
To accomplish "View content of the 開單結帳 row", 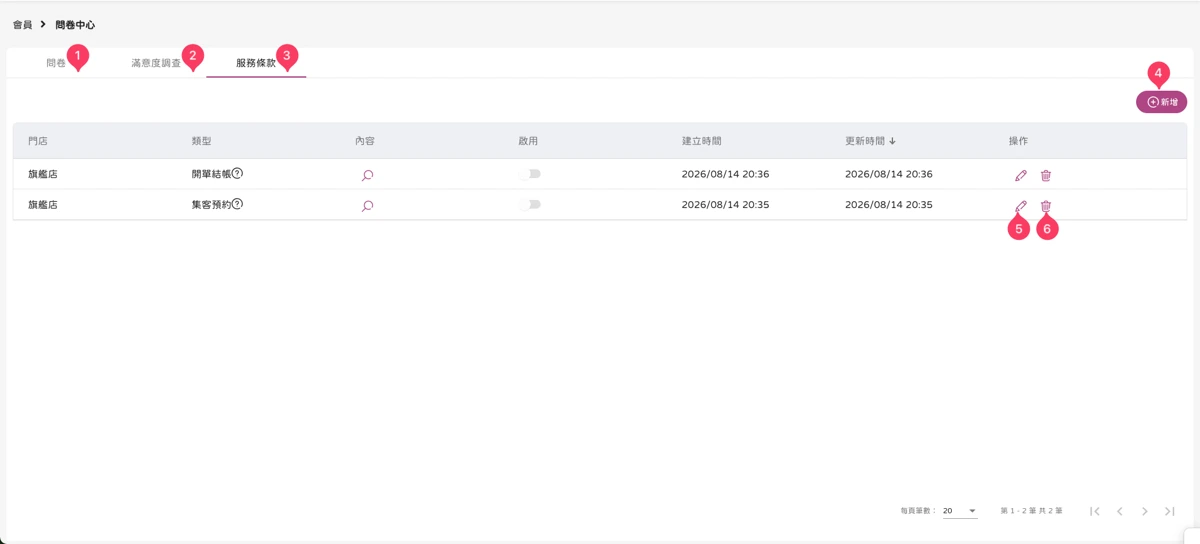I will coord(367,175).
